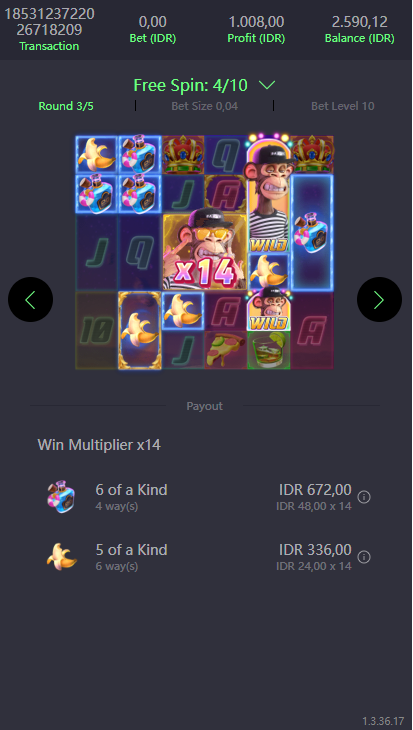Click the tall striped monkey WILD symbol

[x=269, y=195]
